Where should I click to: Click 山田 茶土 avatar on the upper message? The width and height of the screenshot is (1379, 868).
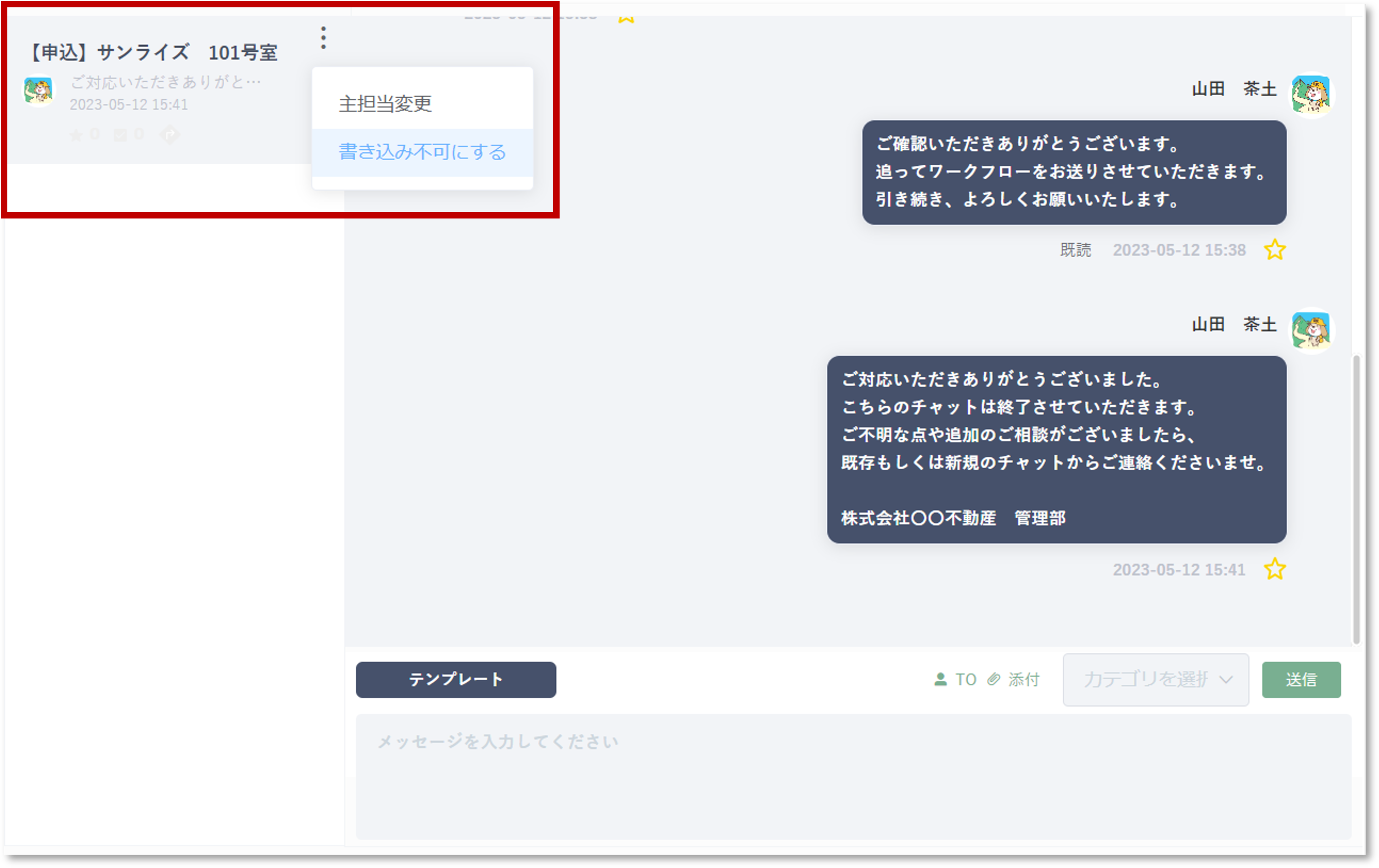click(x=1312, y=95)
